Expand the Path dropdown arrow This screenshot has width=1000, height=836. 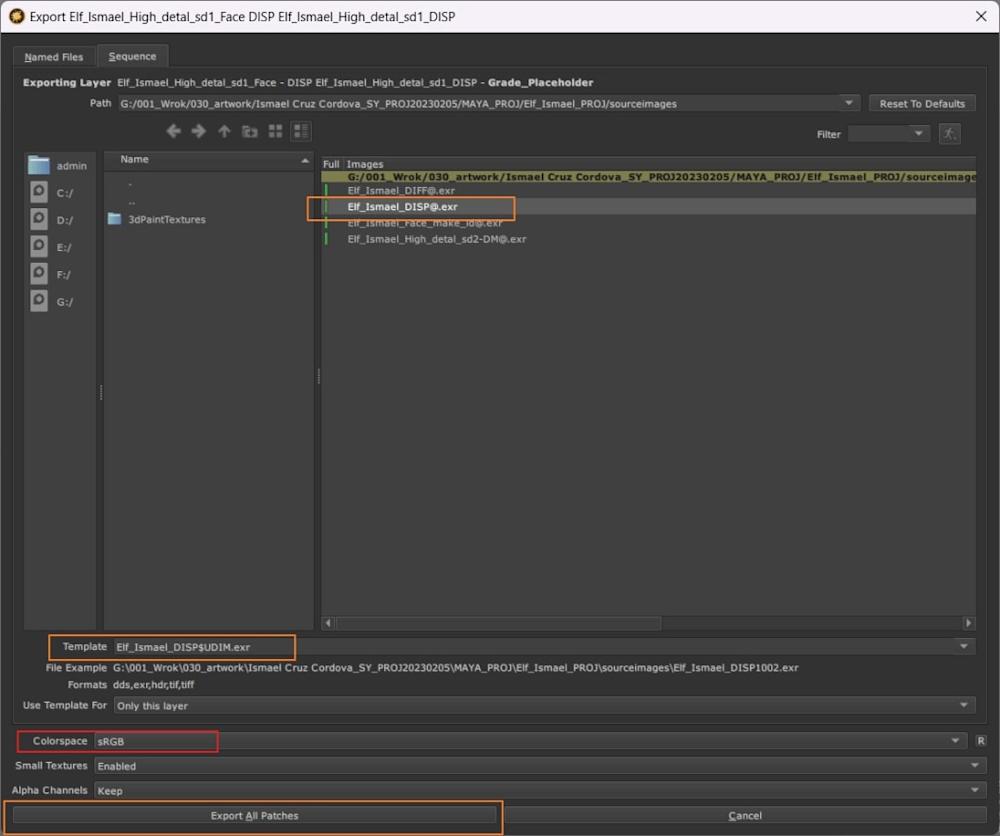click(x=849, y=103)
